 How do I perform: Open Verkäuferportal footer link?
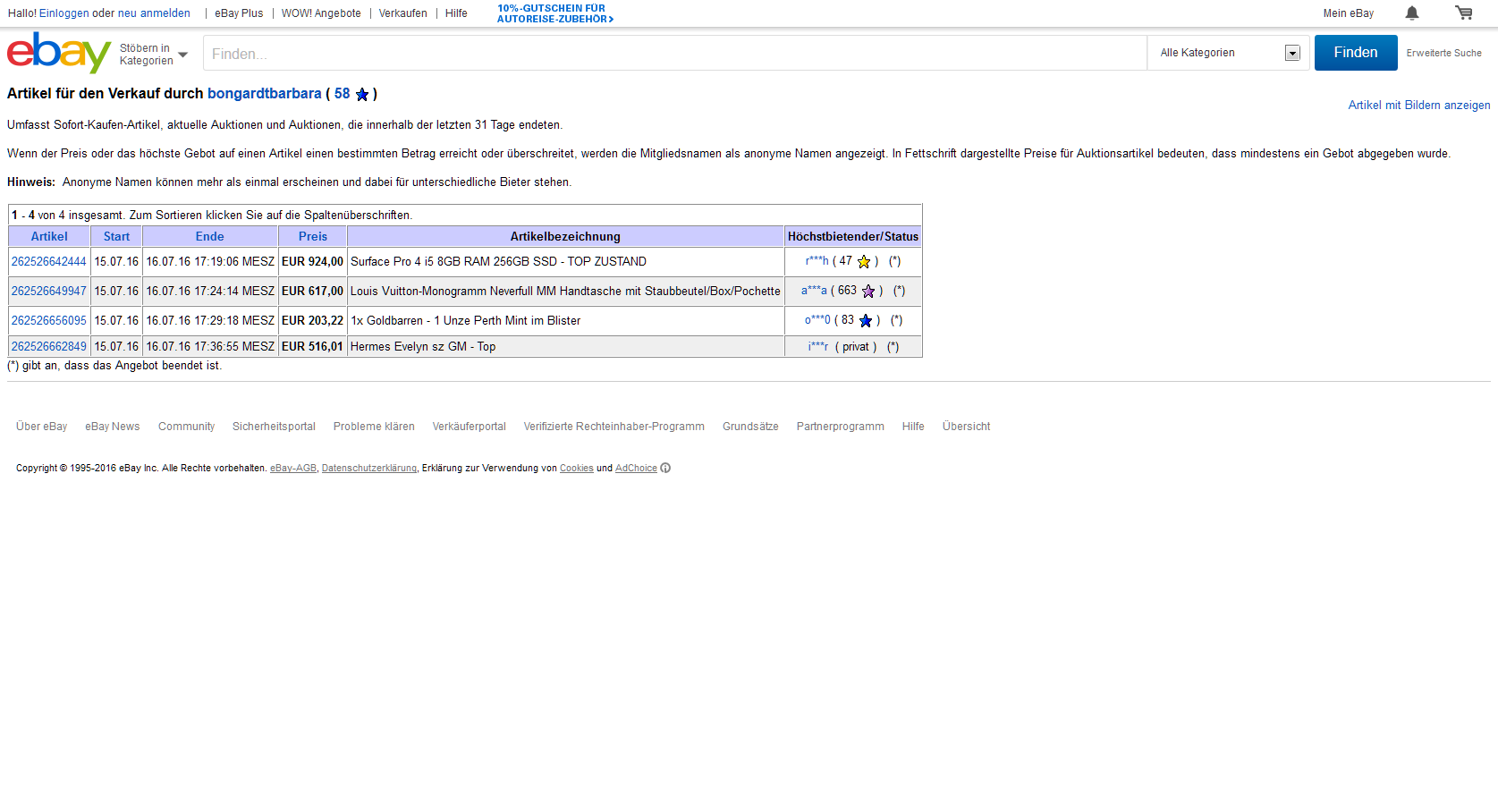click(x=470, y=427)
